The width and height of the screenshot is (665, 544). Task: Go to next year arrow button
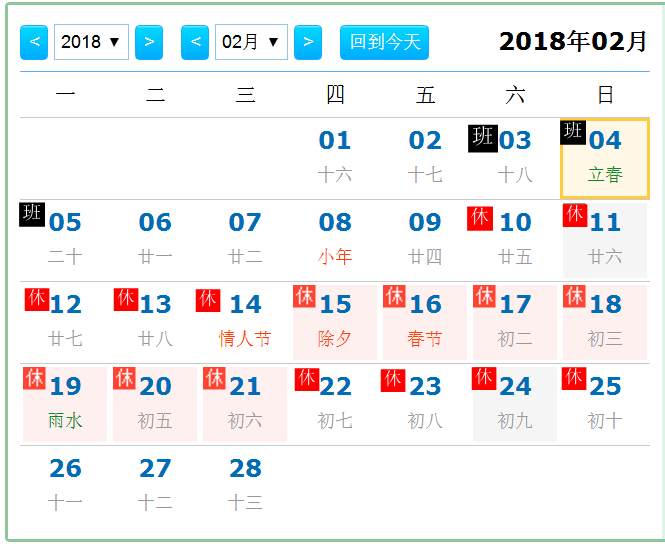click(x=149, y=42)
